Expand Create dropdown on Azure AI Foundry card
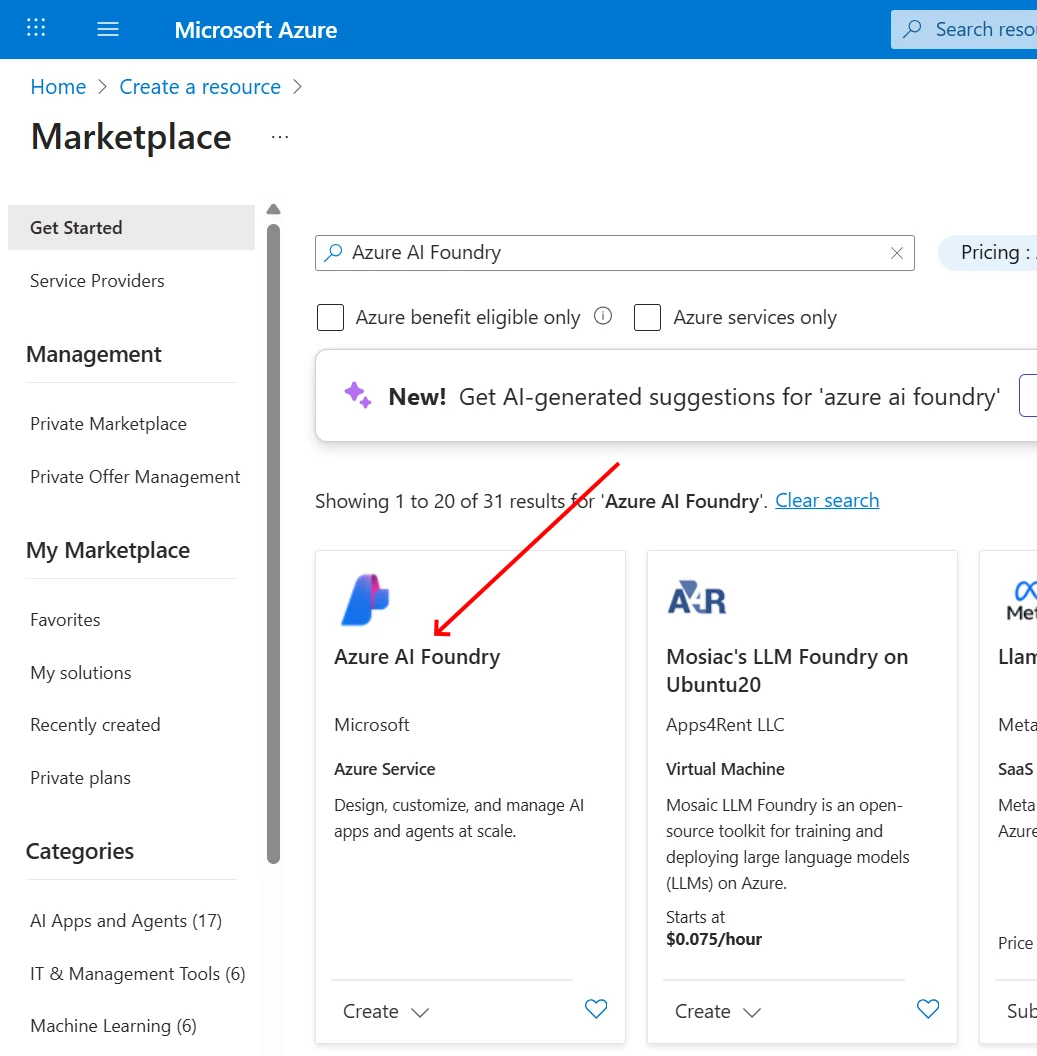1037x1056 pixels. coord(386,1012)
